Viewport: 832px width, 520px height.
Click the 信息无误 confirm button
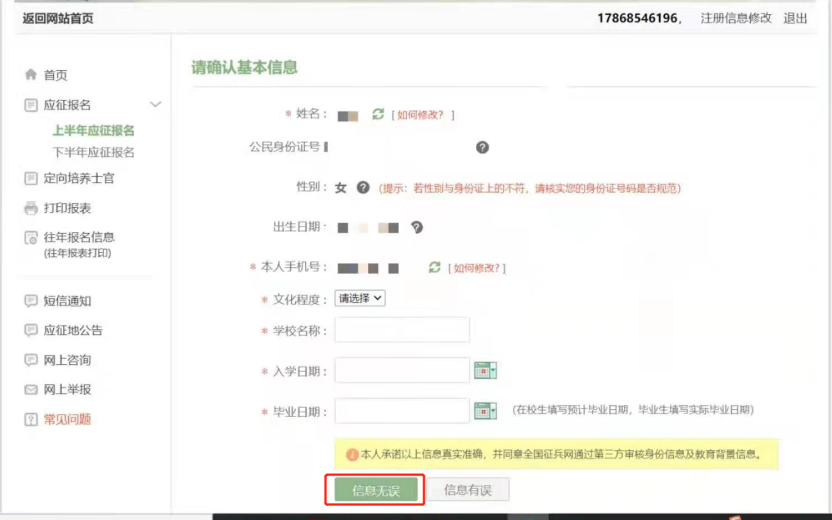(x=375, y=490)
